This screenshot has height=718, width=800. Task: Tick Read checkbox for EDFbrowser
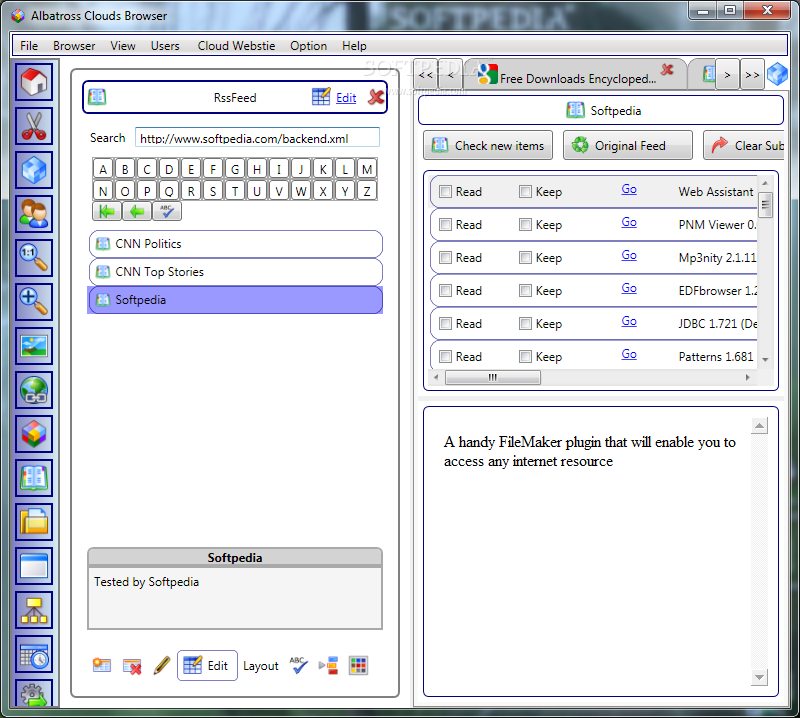click(445, 290)
